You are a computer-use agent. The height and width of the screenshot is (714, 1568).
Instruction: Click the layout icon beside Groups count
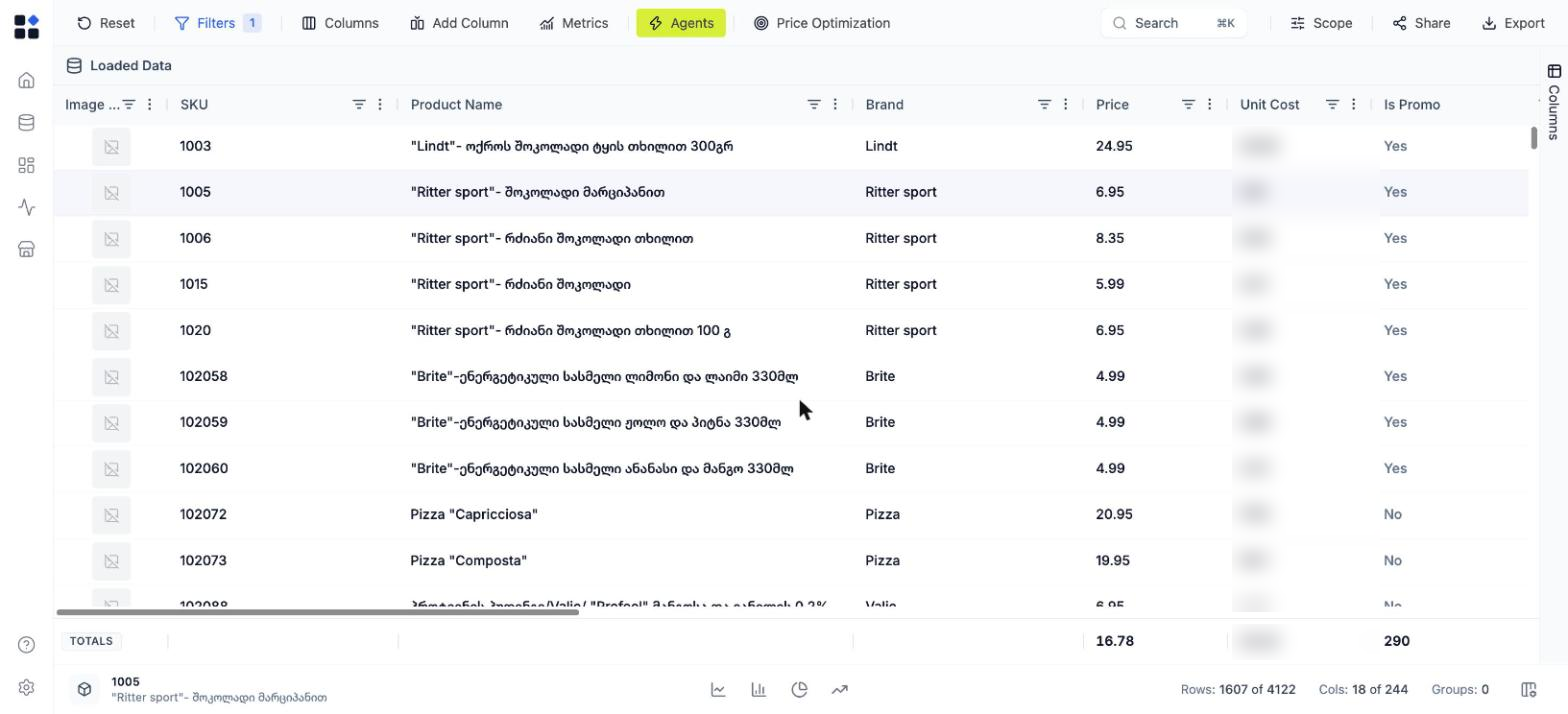pyautogui.click(x=1528, y=690)
